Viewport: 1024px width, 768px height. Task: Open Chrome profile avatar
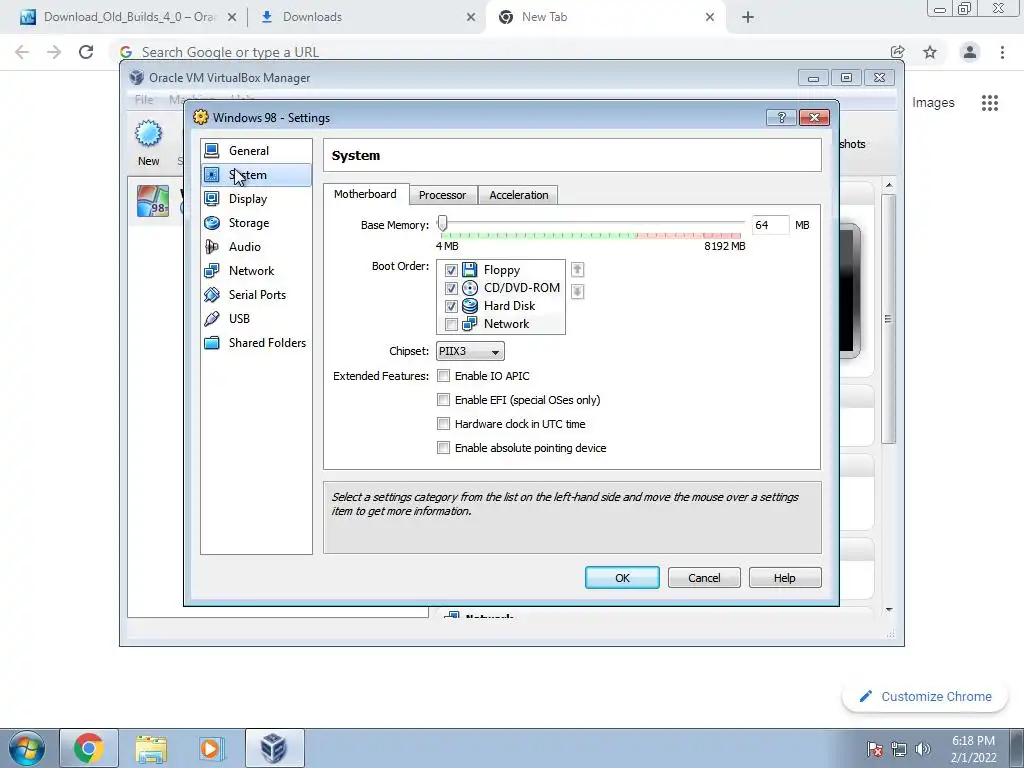(x=970, y=52)
